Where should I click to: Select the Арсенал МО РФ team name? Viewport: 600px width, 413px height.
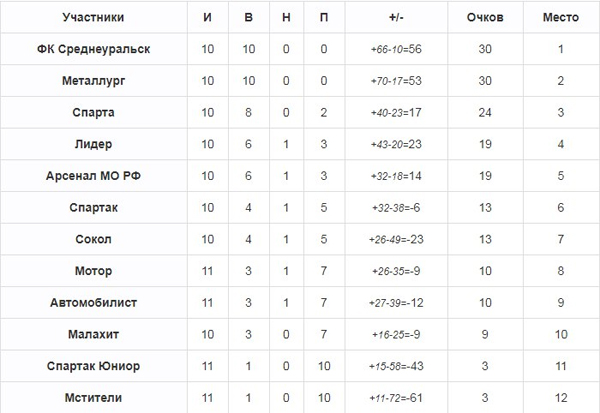93,176
